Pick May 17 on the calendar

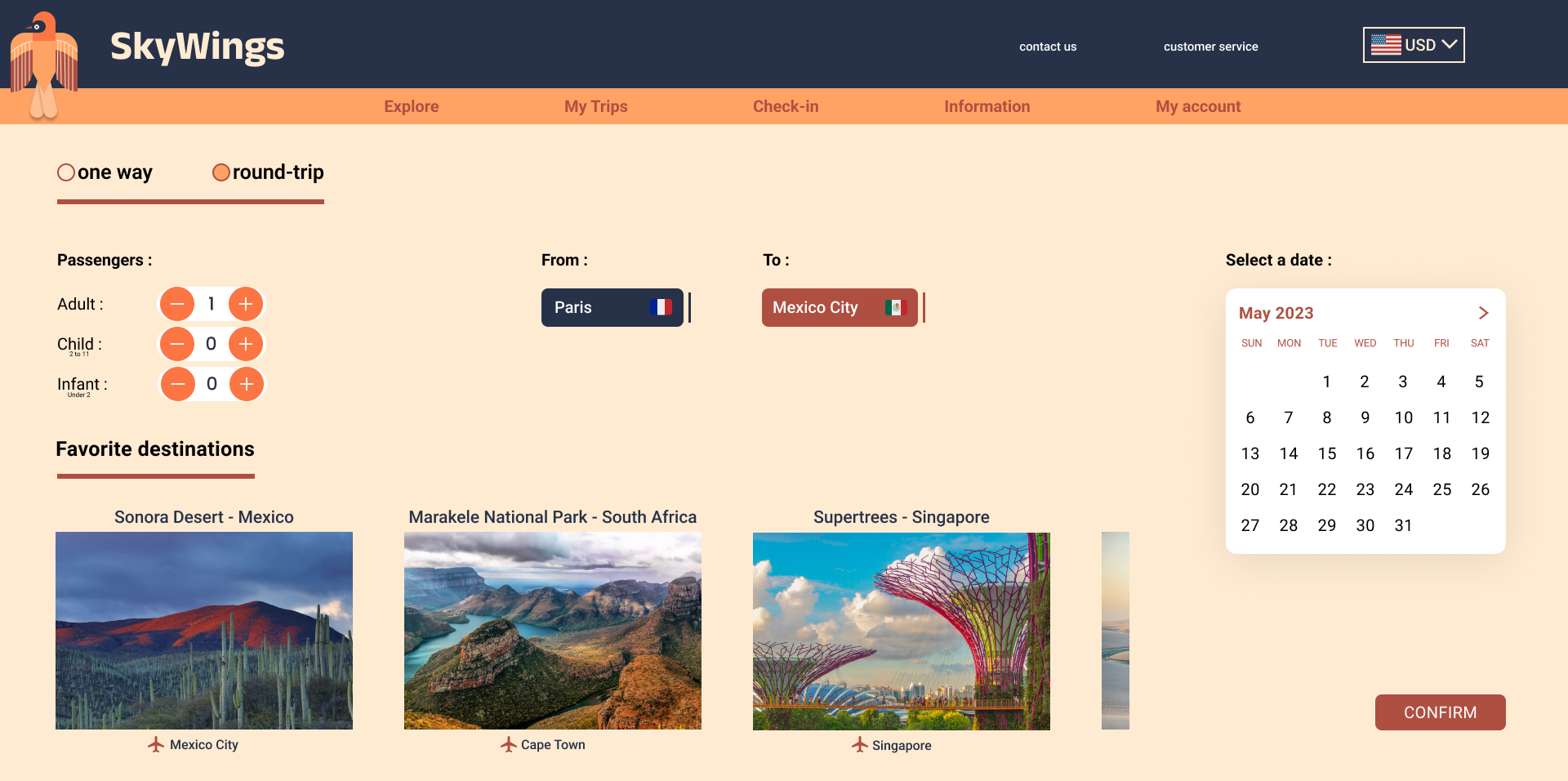point(1403,453)
